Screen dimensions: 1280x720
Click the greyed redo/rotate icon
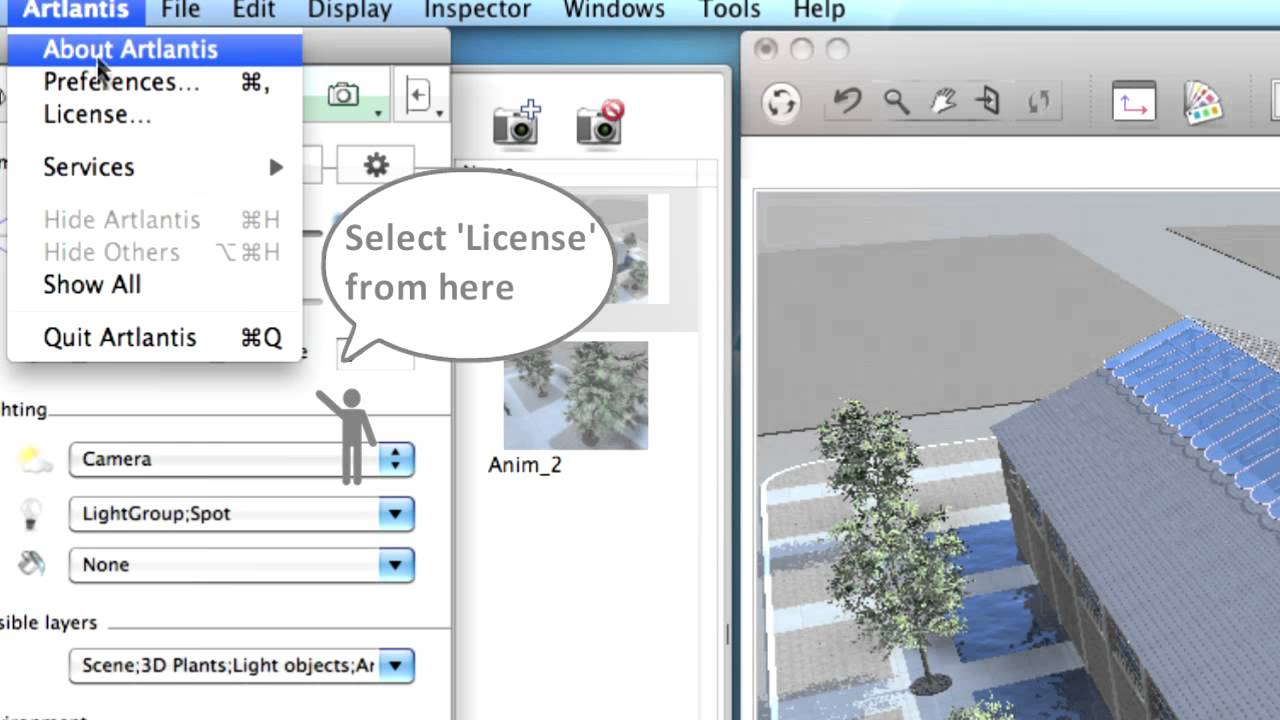point(1039,101)
